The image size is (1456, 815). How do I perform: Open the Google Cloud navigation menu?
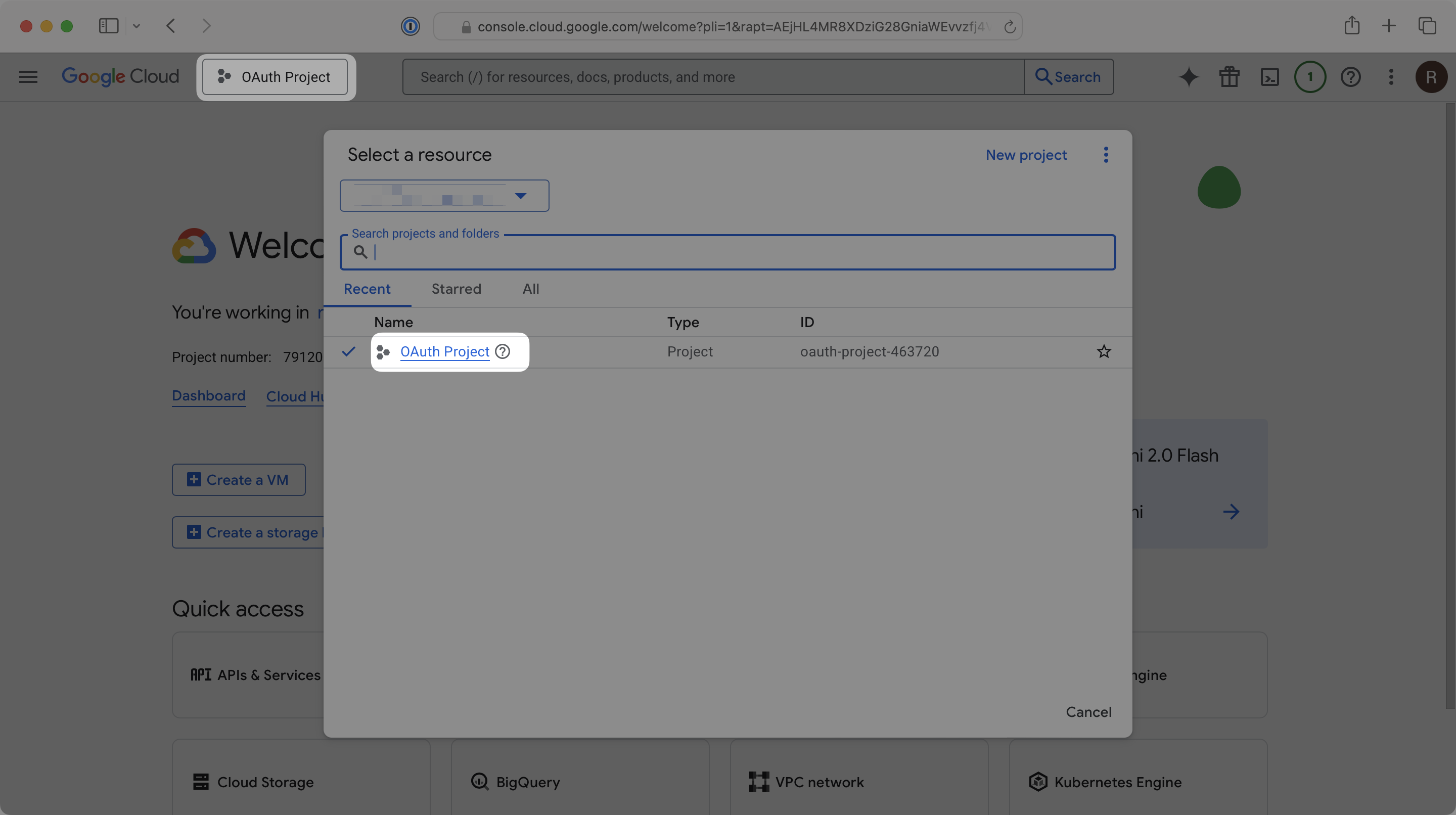(27, 77)
